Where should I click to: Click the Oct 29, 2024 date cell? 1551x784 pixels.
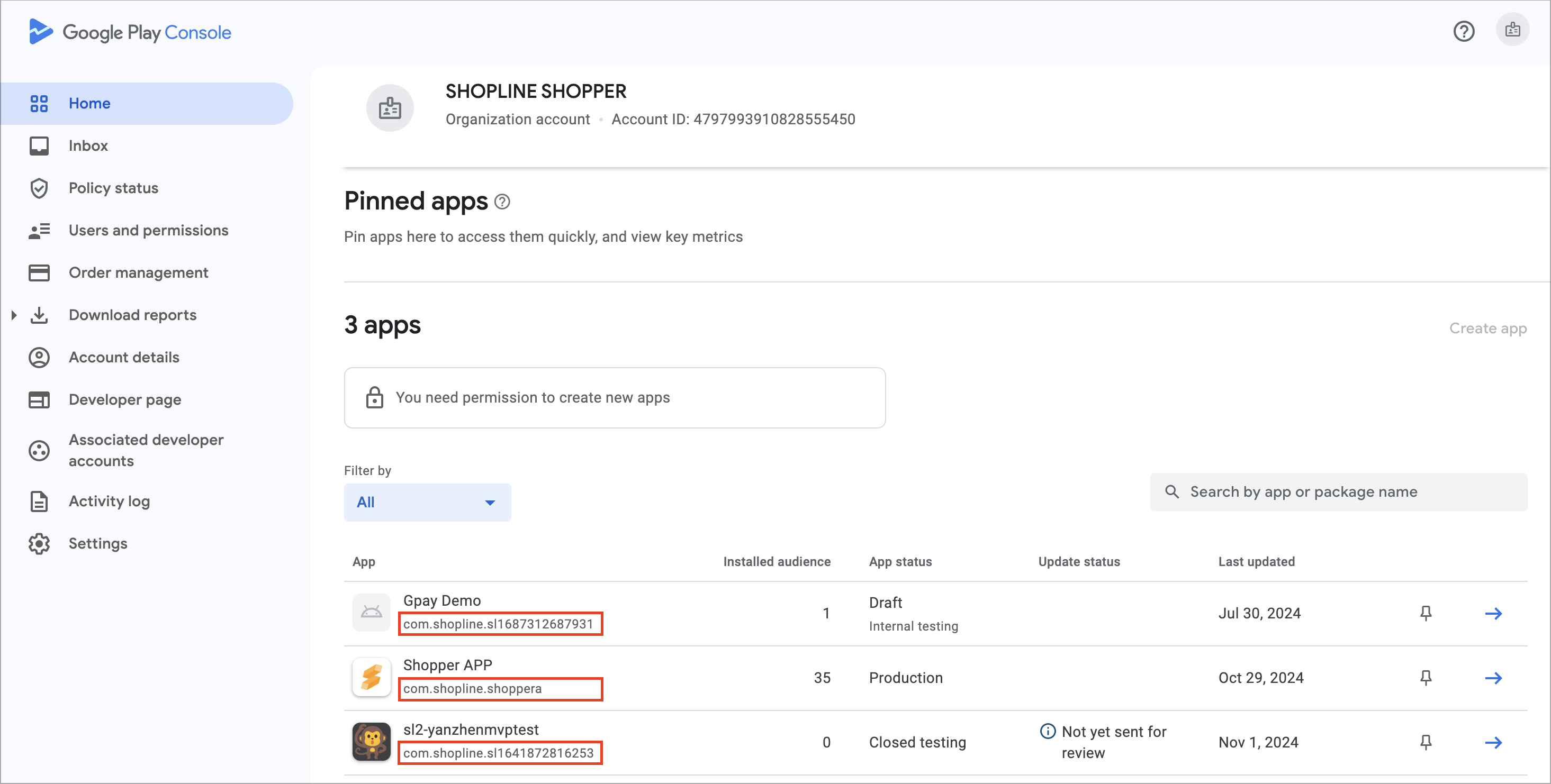point(1261,678)
